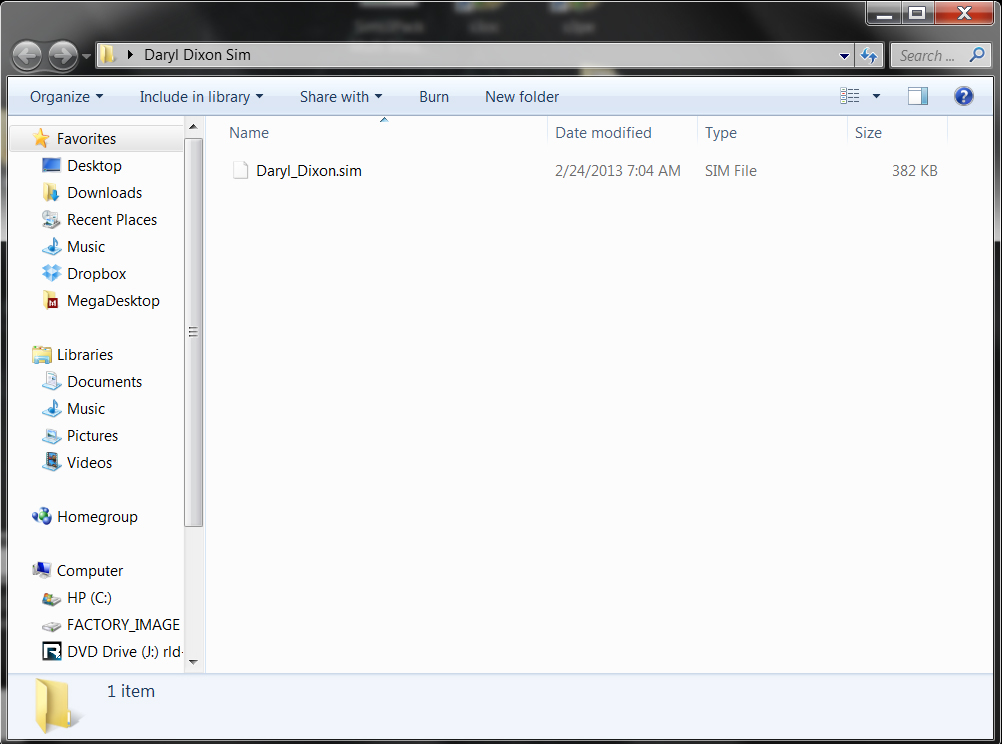1002x744 pixels.
Task: Select the Daryl_Dixon.sim file
Action: tap(309, 170)
